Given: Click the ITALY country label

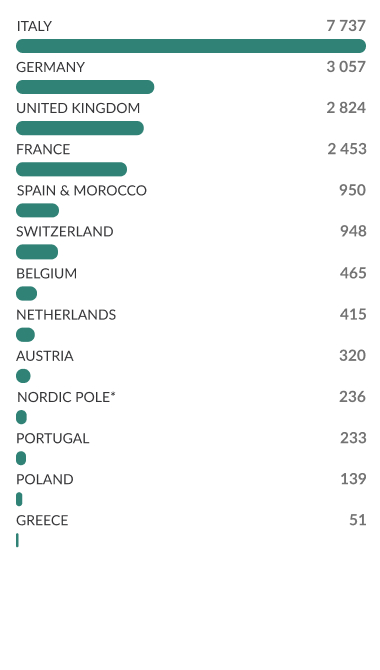Looking at the screenshot, I should coord(34,26).
